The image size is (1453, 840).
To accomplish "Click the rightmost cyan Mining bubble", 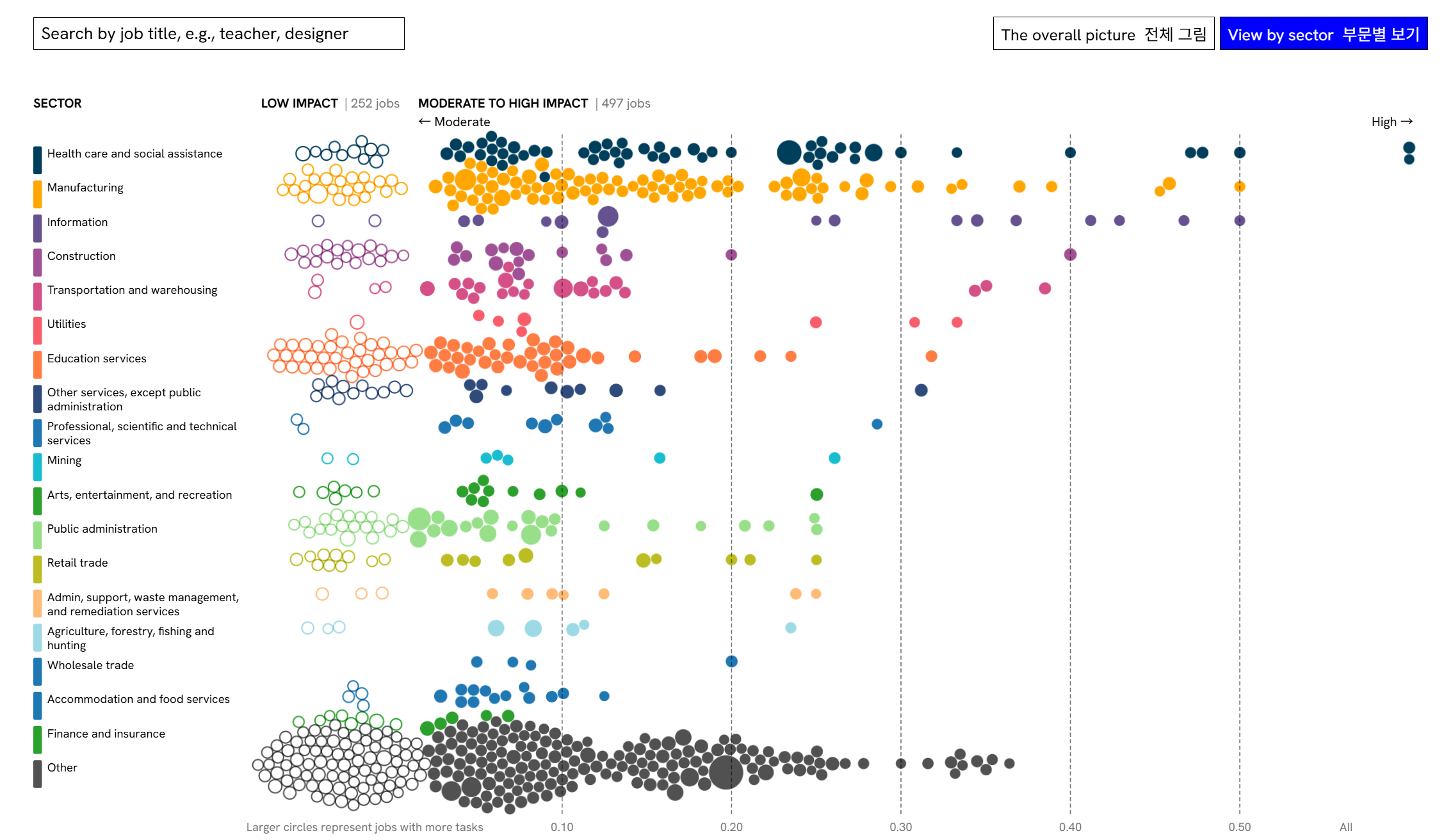I will click(834, 458).
